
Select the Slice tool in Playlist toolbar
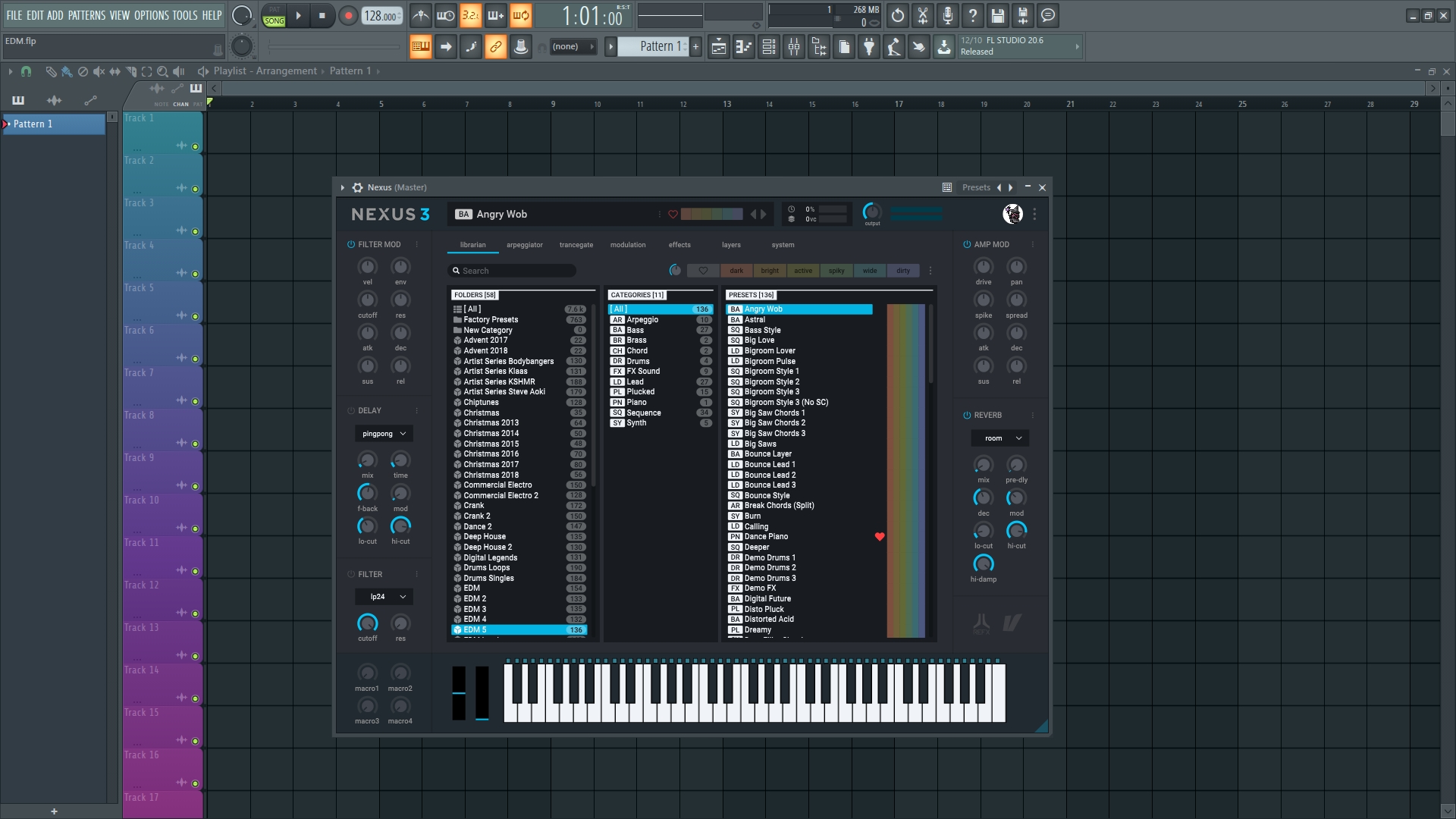[x=130, y=71]
